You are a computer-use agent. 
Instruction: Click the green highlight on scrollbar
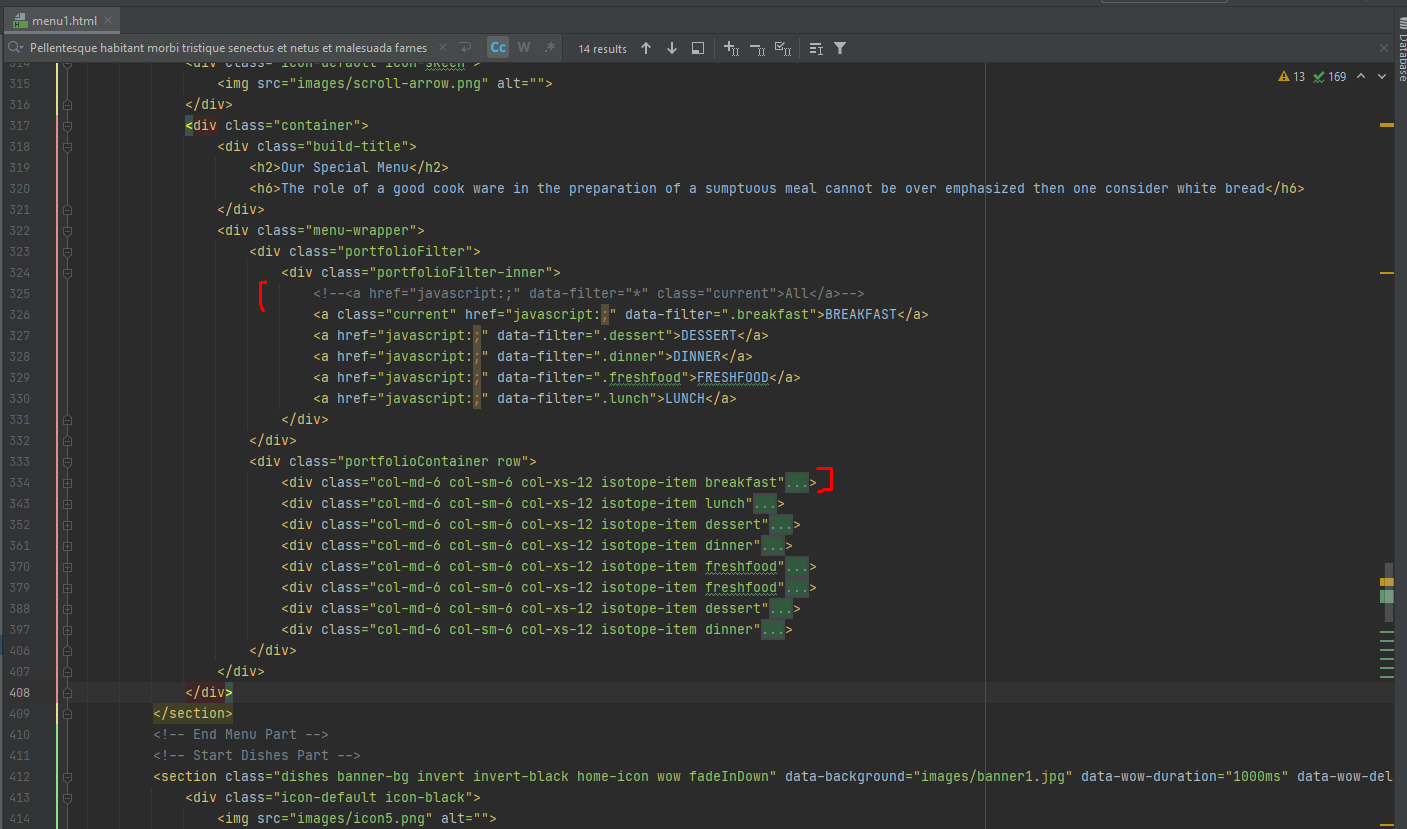[x=1386, y=596]
